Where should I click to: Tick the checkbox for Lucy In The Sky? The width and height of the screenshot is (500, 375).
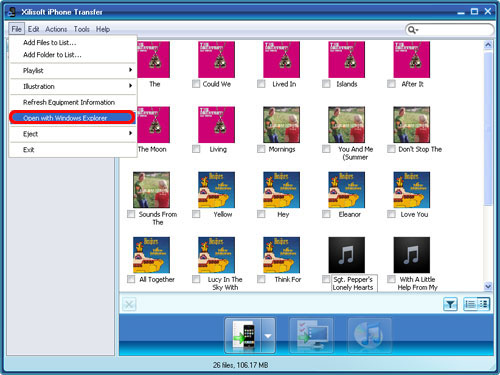196,279
